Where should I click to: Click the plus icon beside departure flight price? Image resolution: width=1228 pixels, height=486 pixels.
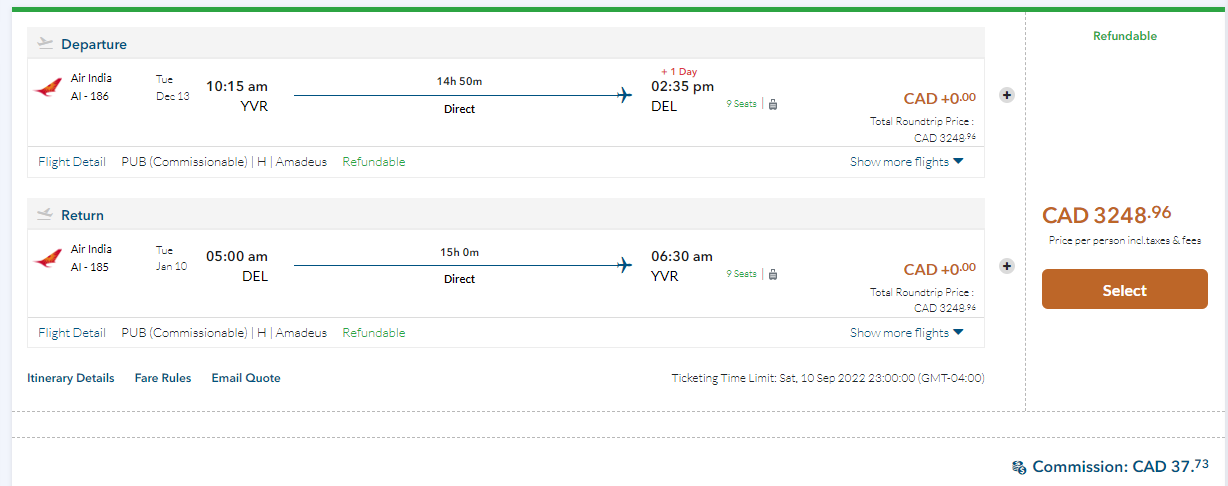[x=1007, y=96]
